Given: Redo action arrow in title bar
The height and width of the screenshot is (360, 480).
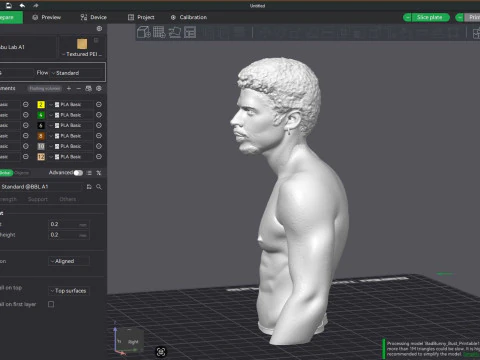Looking at the screenshot, I should click(x=36, y=5).
